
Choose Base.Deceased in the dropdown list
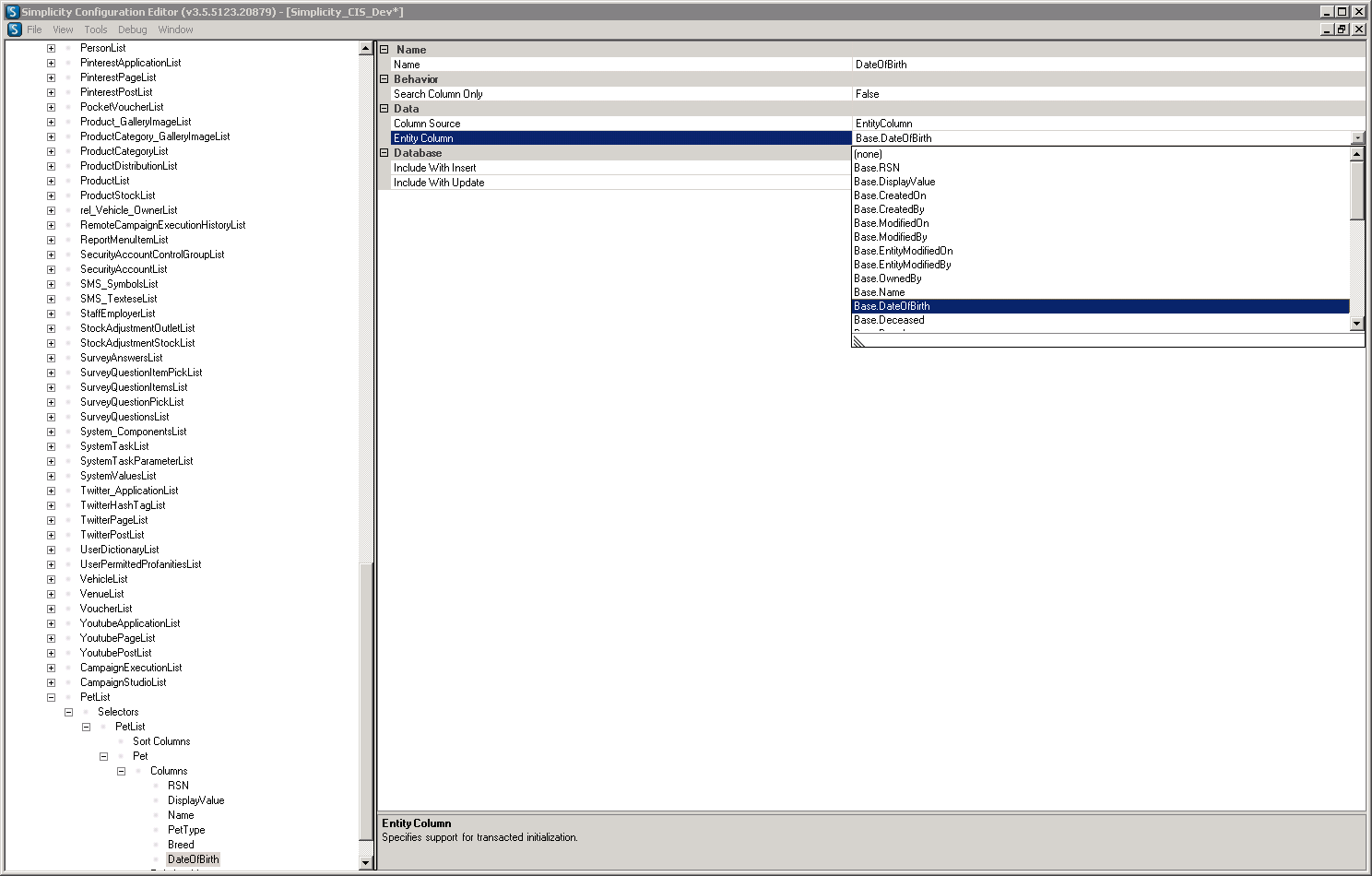coord(1101,320)
